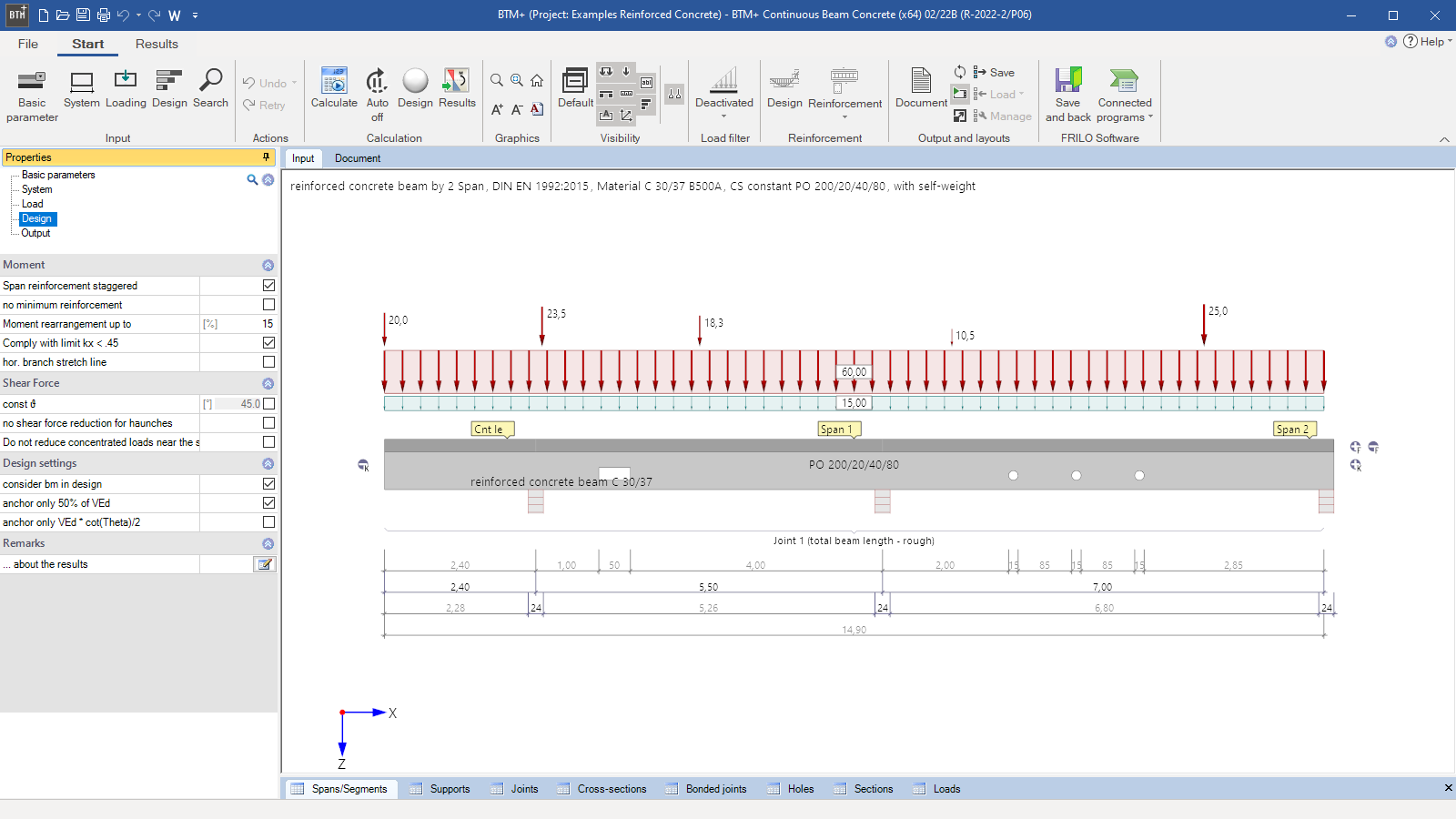Select the Input view tab
Image resolution: width=1456 pixels, height=819 pixels.
point(303,158)
